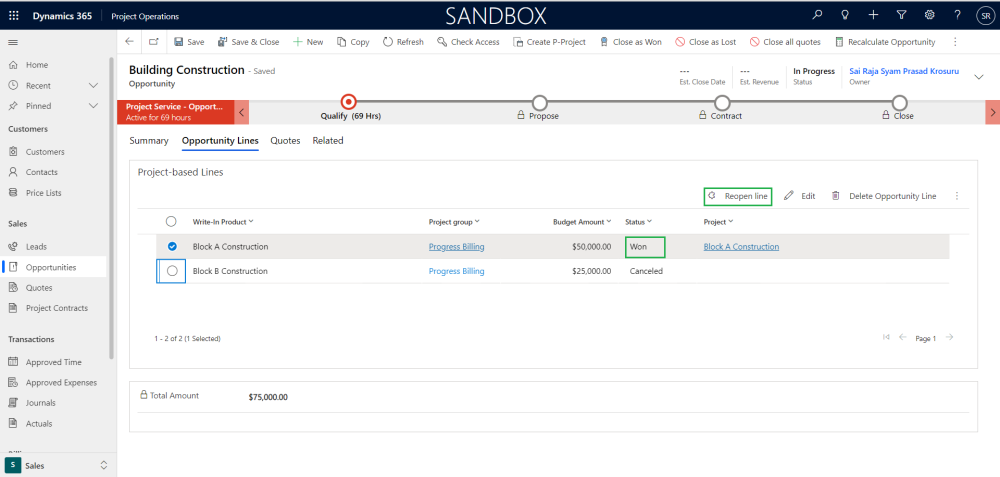This screenshot has width=1000, height=477.
Task: Open the lightbulb assistant icon
Action: tap(846, 15)
